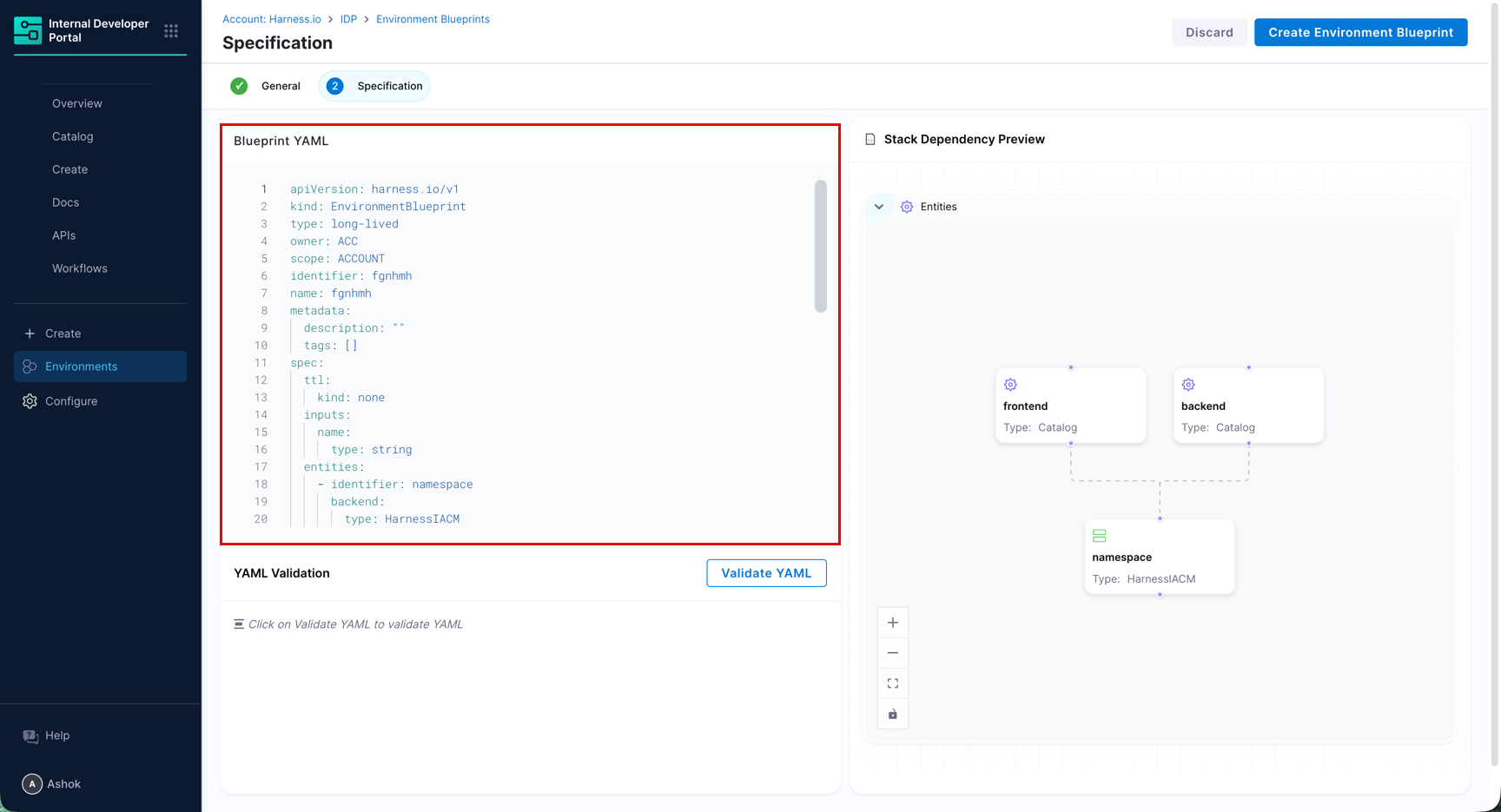Image resolution: width=1501 pixels, height=812 pixels.
Task: Click Create Environment Blueprint button
Action: (1360, 32)
